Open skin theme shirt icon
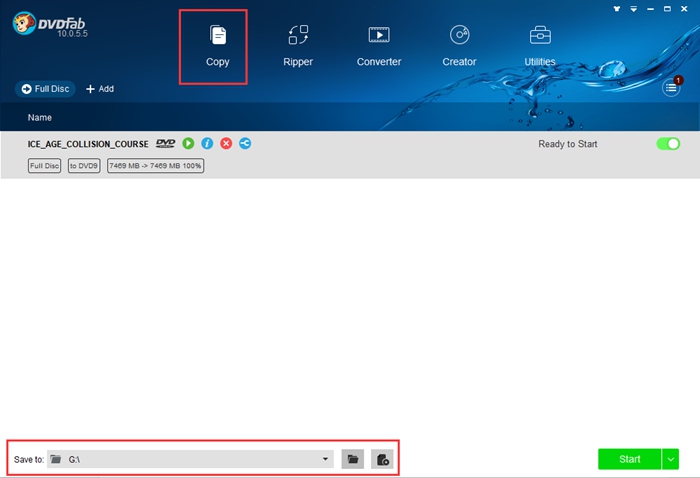 click(615, 9)
